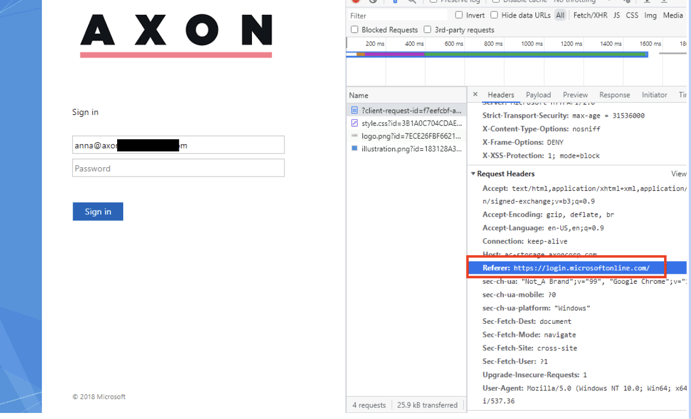Click the sec-ch-ua-mobile header line
Screen dimensions: 691x419
(519, 294)
